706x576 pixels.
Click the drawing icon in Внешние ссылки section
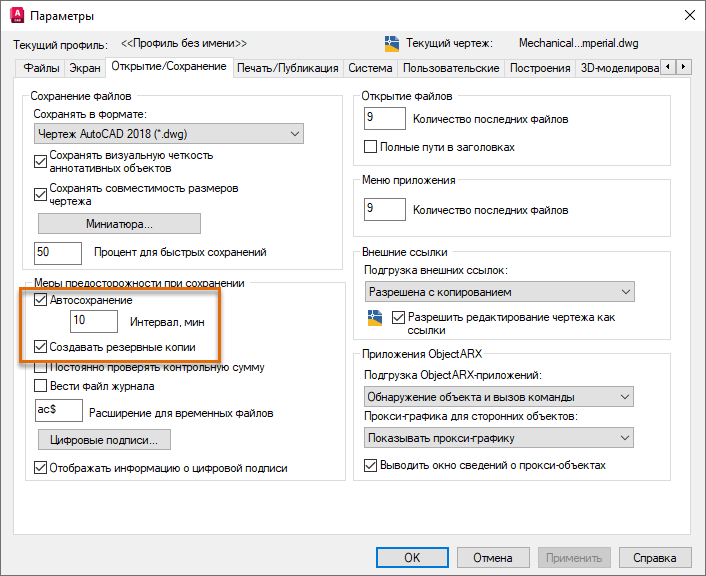pos(375,317)
